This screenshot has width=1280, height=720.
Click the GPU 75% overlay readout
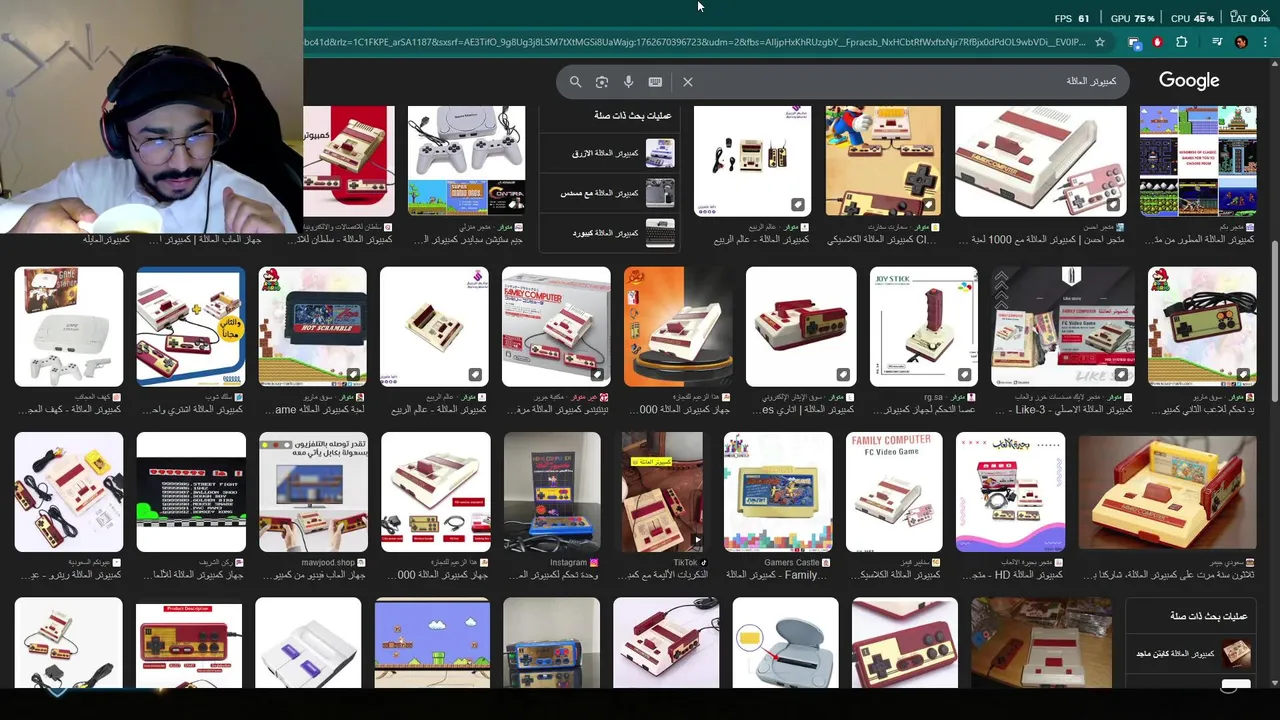click(1132, 18)
